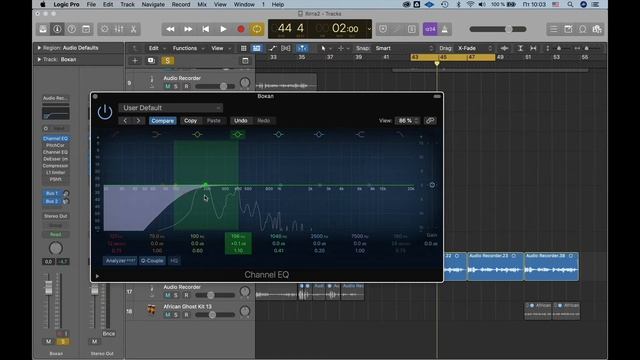
Task: Select the PitchCor plug-in slot
Action: click(56, 145)
